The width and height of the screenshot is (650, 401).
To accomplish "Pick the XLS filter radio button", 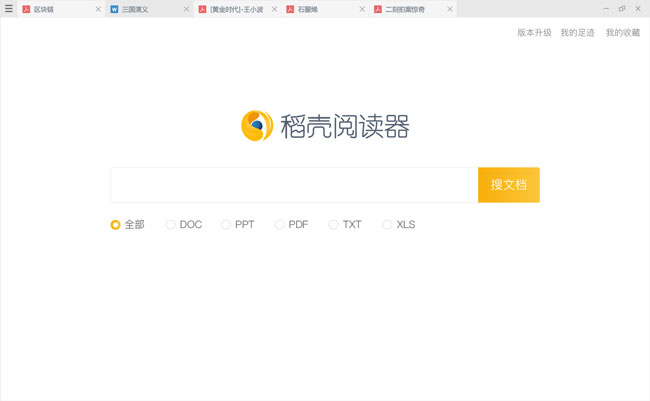I will point(387,225).
